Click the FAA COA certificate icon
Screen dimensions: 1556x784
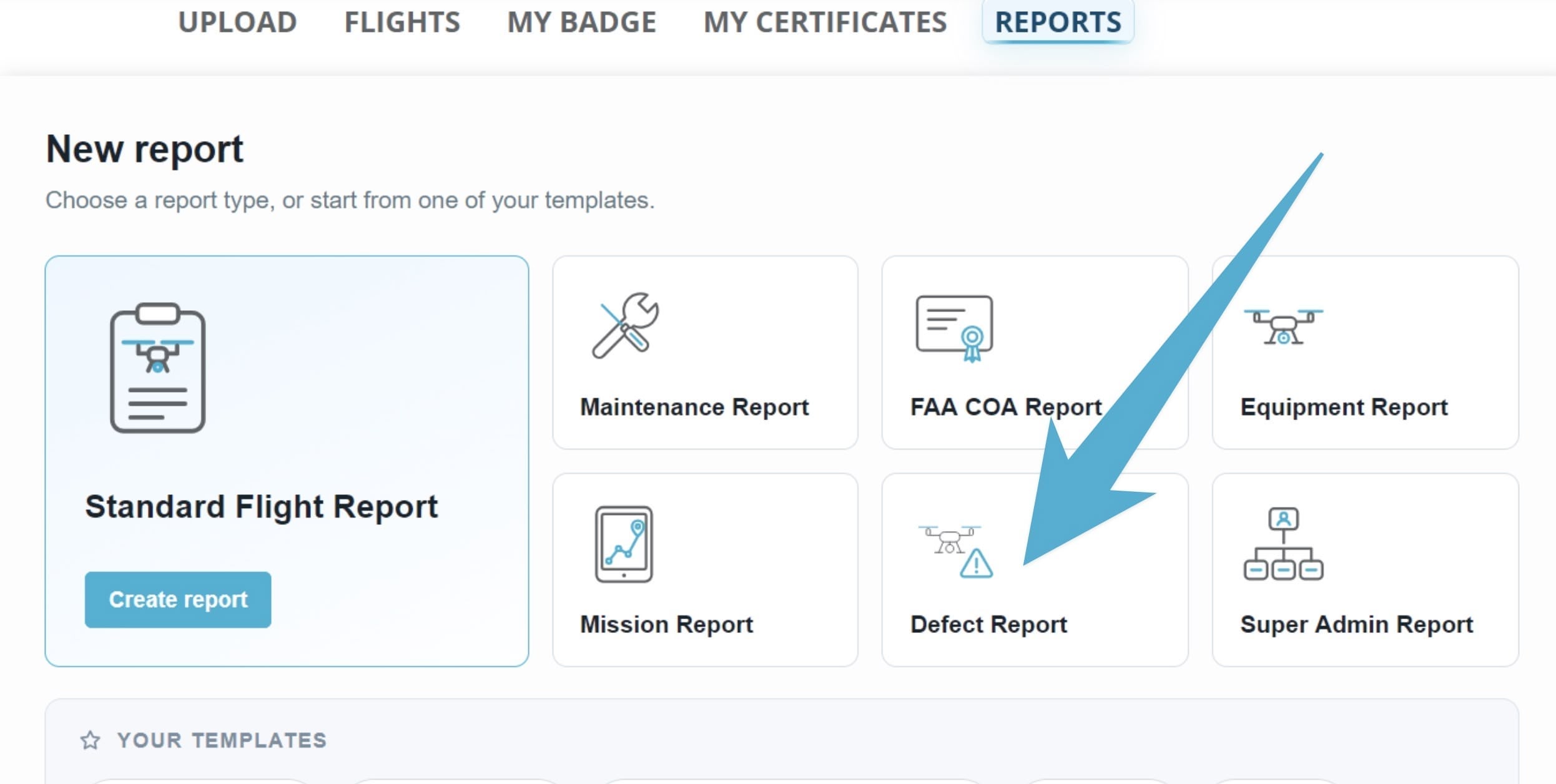click(x=954, y=328)
